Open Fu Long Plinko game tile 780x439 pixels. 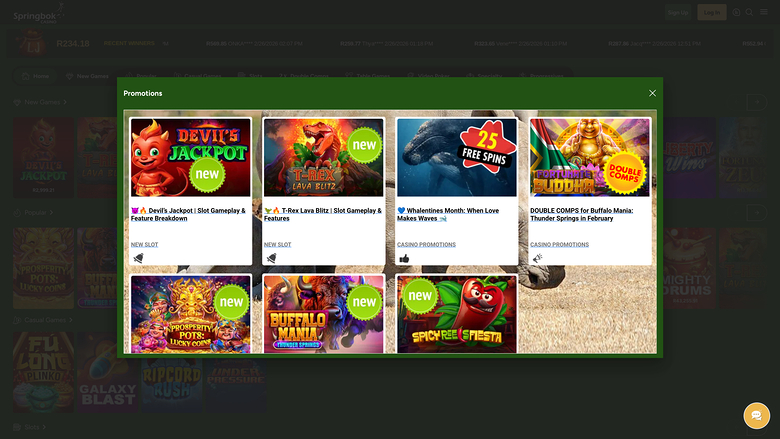pyautogui.click(x=43, y=372)
